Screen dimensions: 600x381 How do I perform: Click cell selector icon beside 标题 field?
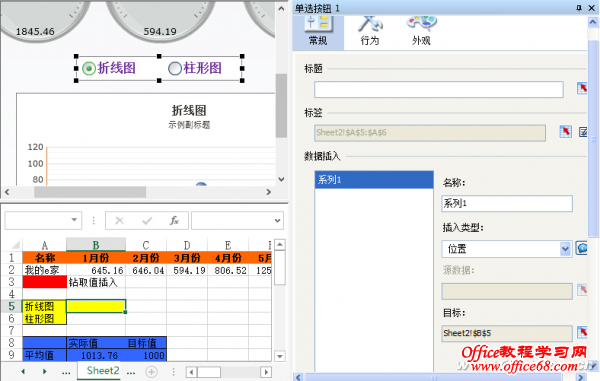(x=582, y=88)
